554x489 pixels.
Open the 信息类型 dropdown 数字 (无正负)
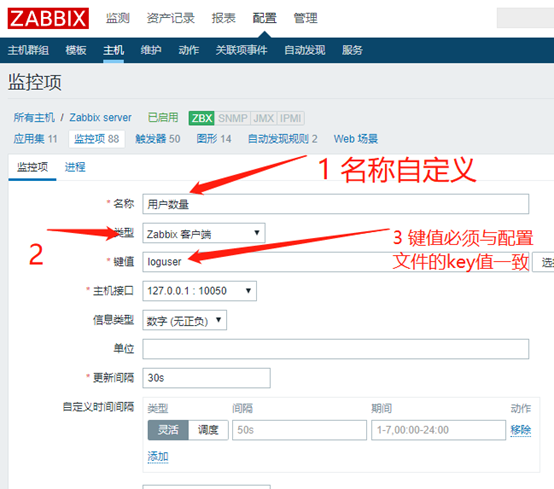coord(185,320)
